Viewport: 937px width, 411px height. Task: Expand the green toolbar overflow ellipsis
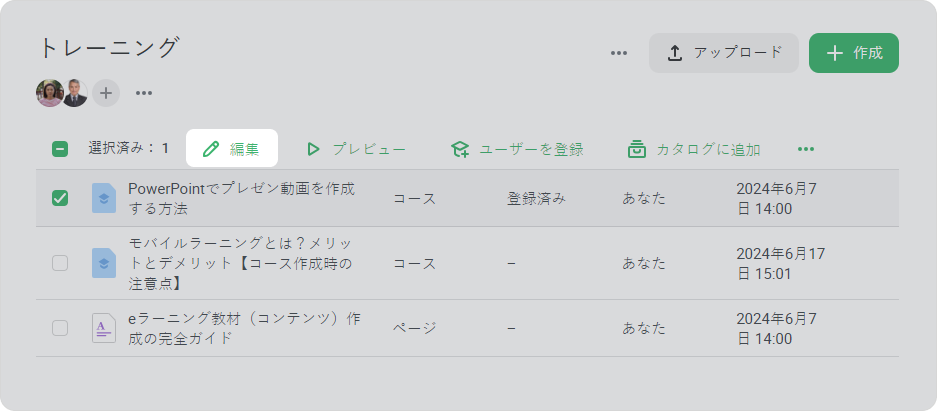(x=806, y=149)
